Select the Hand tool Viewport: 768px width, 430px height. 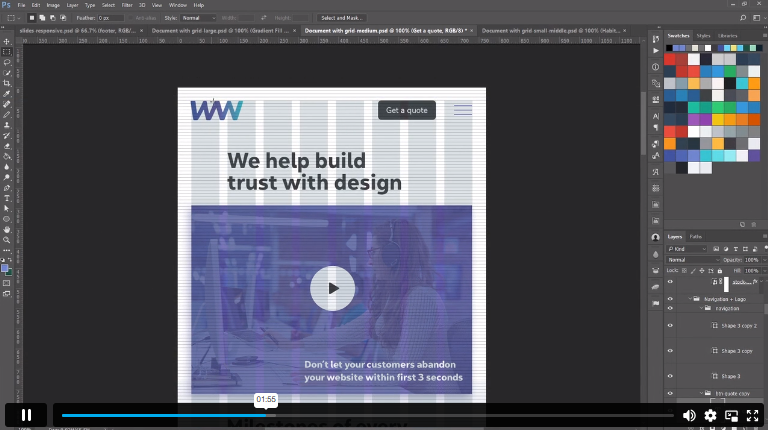pyautogui.click(x=7, y=230)
